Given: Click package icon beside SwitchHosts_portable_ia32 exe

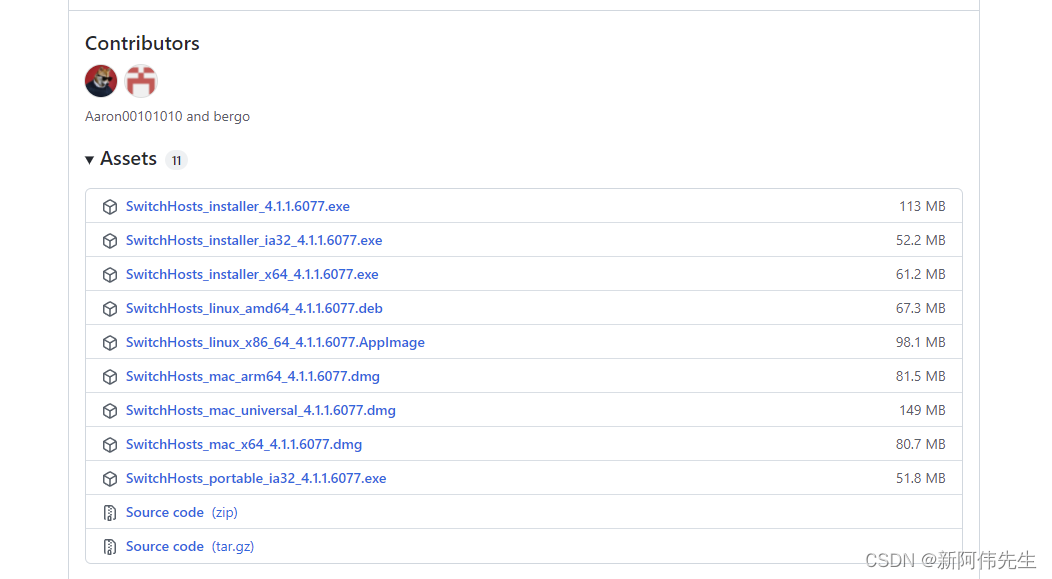Looking at the screenshot, I should (x=110, y=479).
